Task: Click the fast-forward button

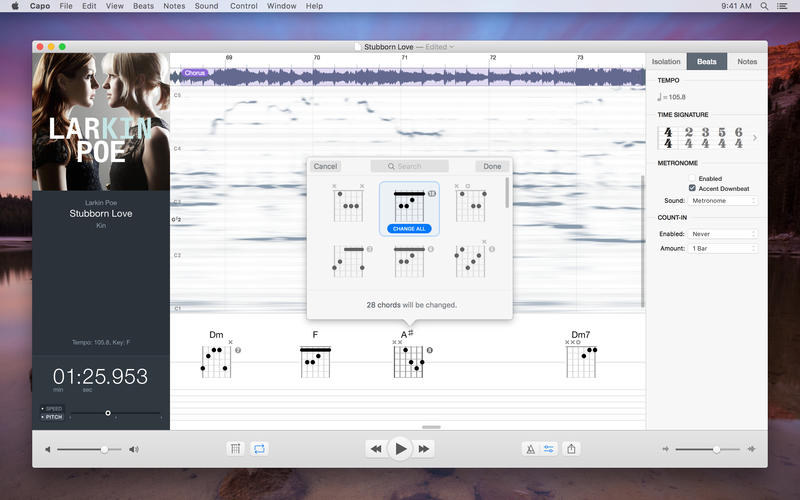Action: (423, 449)
